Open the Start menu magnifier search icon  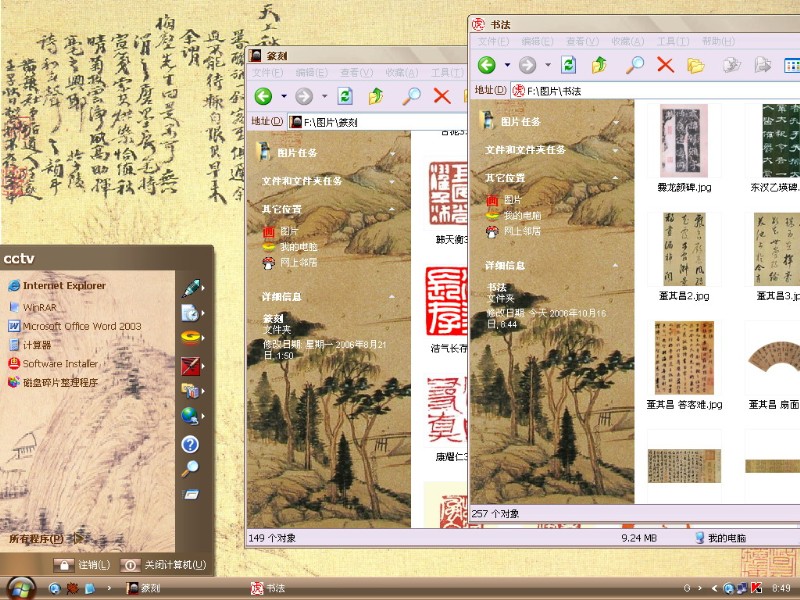190,468
